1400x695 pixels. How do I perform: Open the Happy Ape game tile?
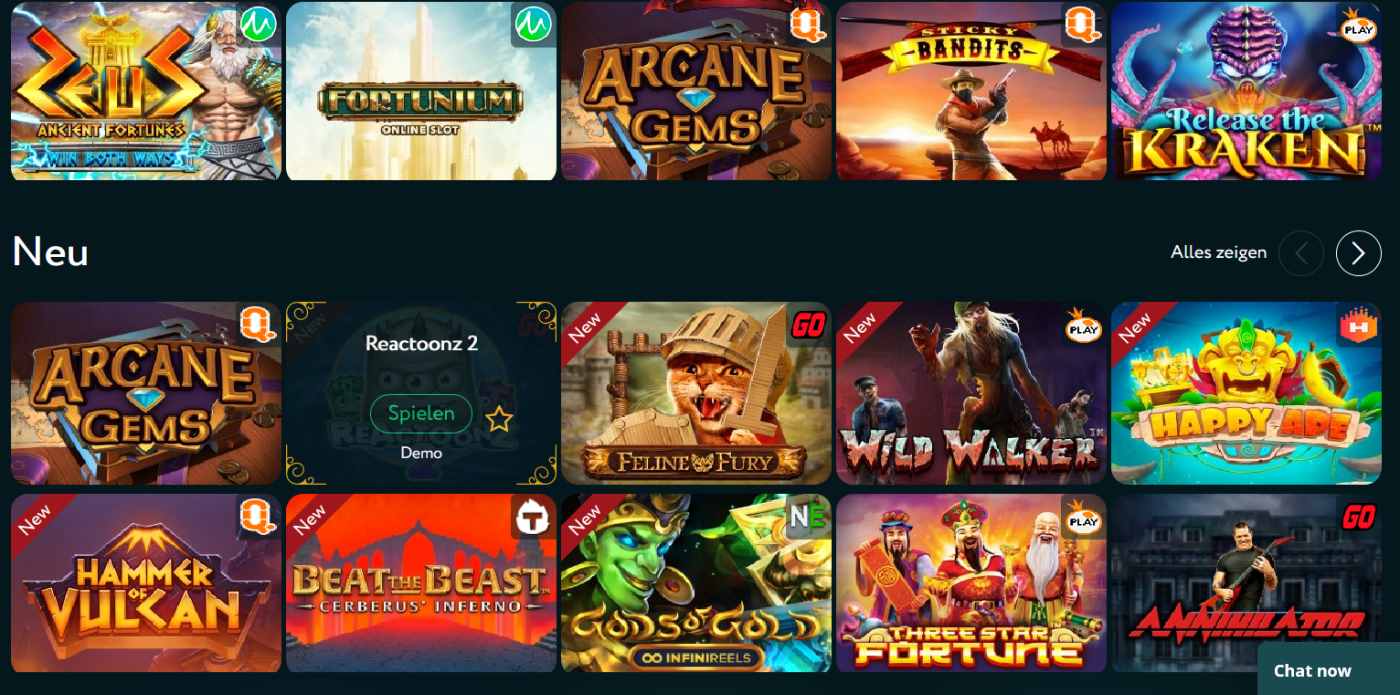(x=1246, y=393)
